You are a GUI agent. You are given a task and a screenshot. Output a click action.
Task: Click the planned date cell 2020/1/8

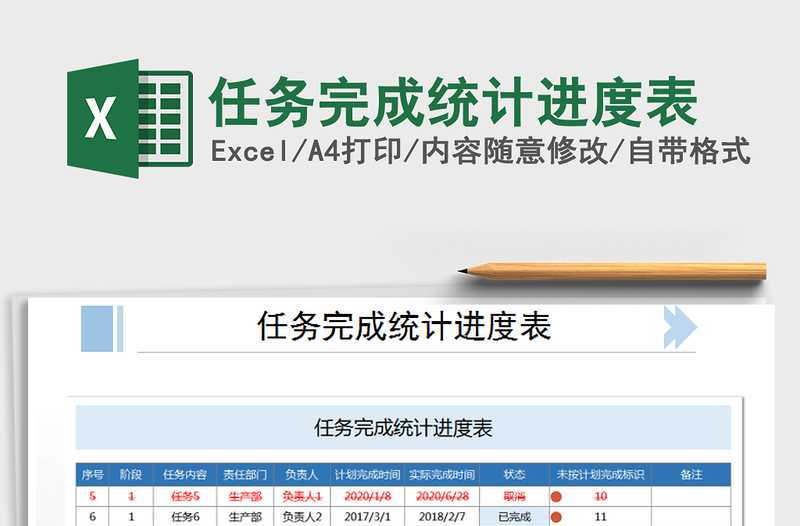tap(367, 496)
